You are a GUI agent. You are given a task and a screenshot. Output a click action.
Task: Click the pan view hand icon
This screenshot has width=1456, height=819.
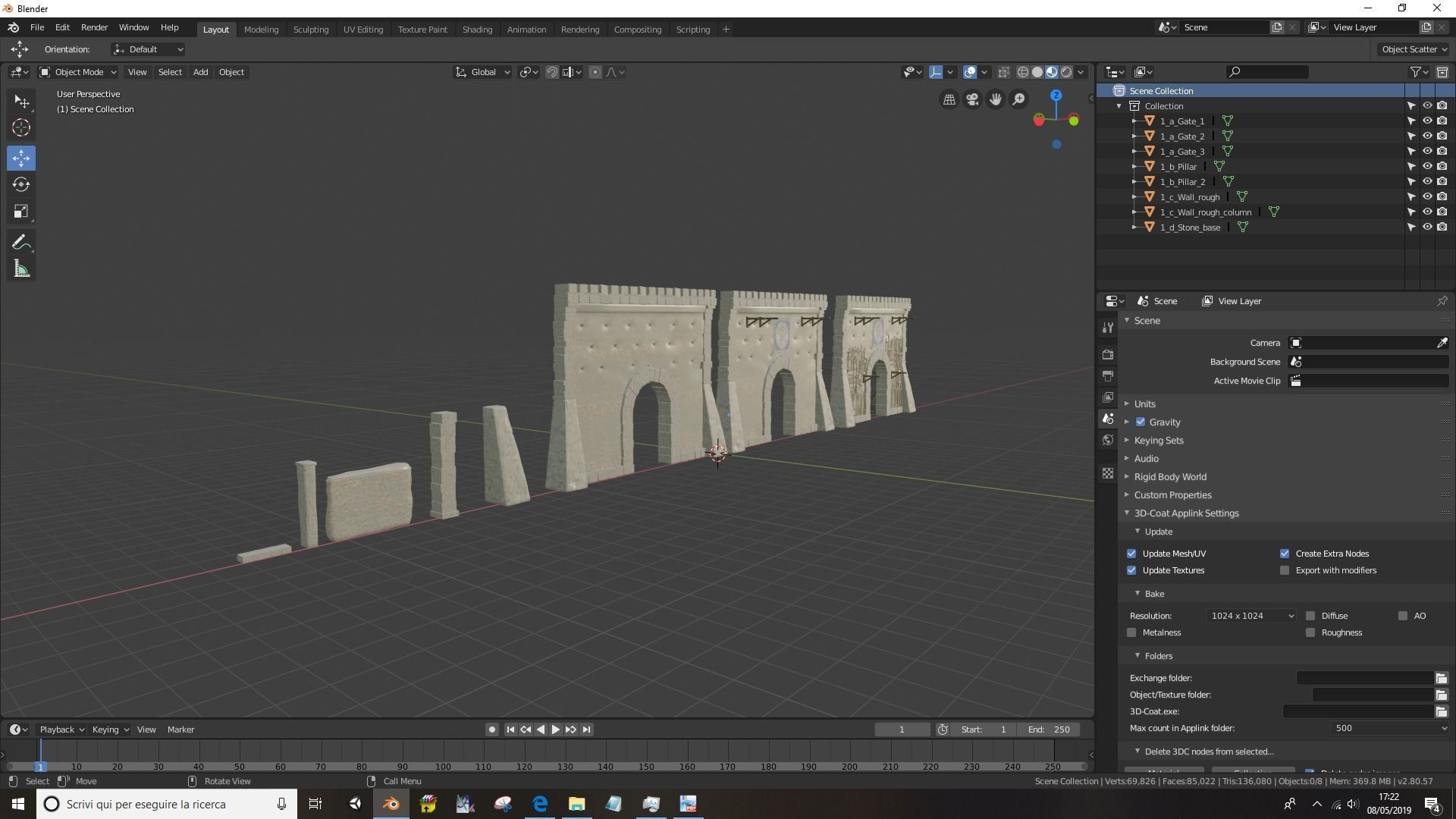[995, 99]
